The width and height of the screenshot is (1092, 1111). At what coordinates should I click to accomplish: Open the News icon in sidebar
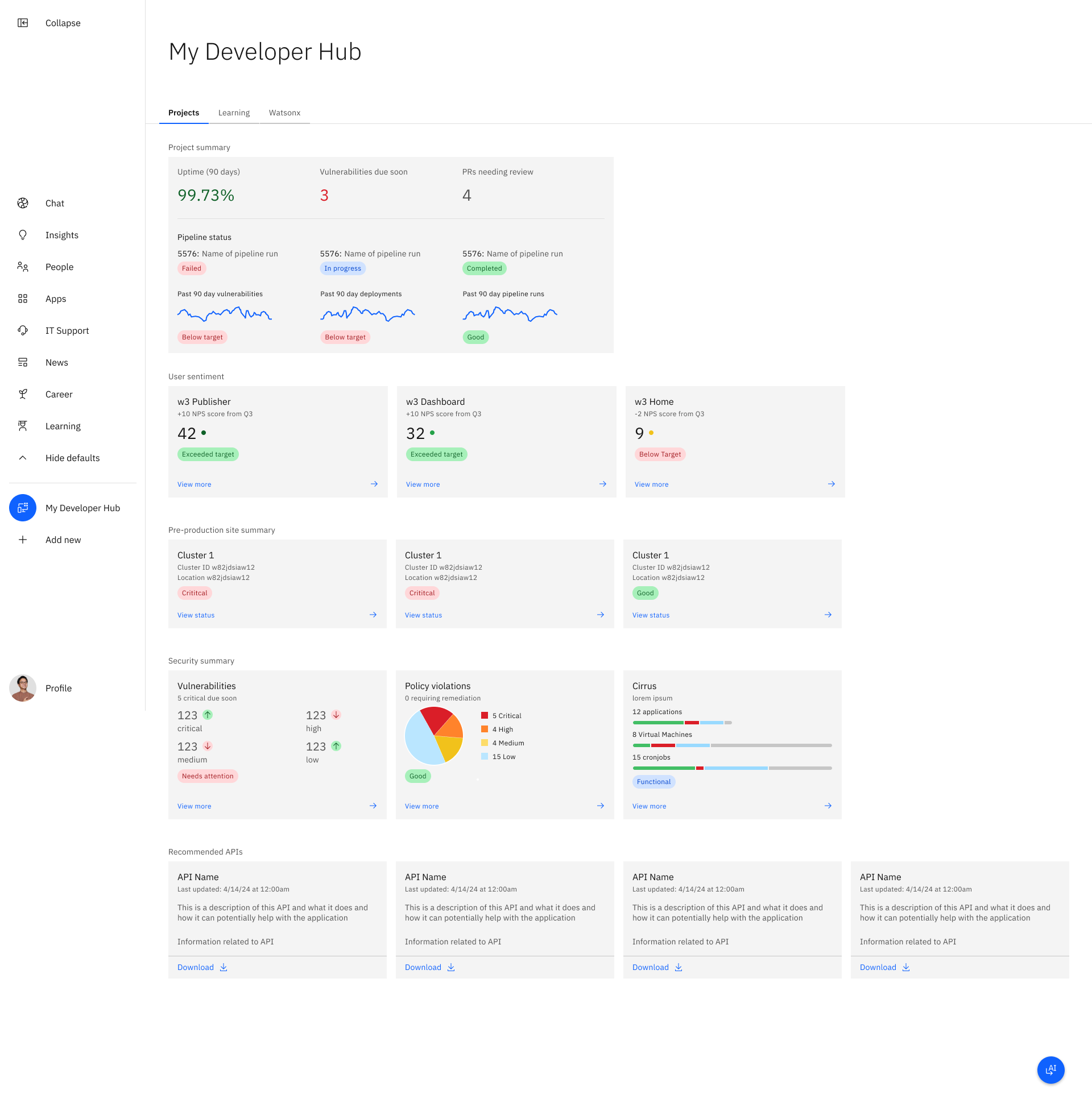(23, 362)
